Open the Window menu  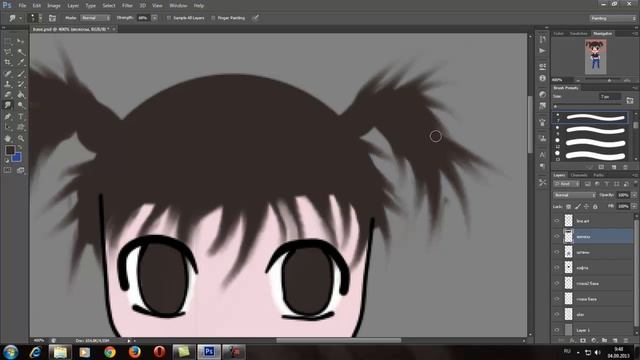tap(178, 6)
